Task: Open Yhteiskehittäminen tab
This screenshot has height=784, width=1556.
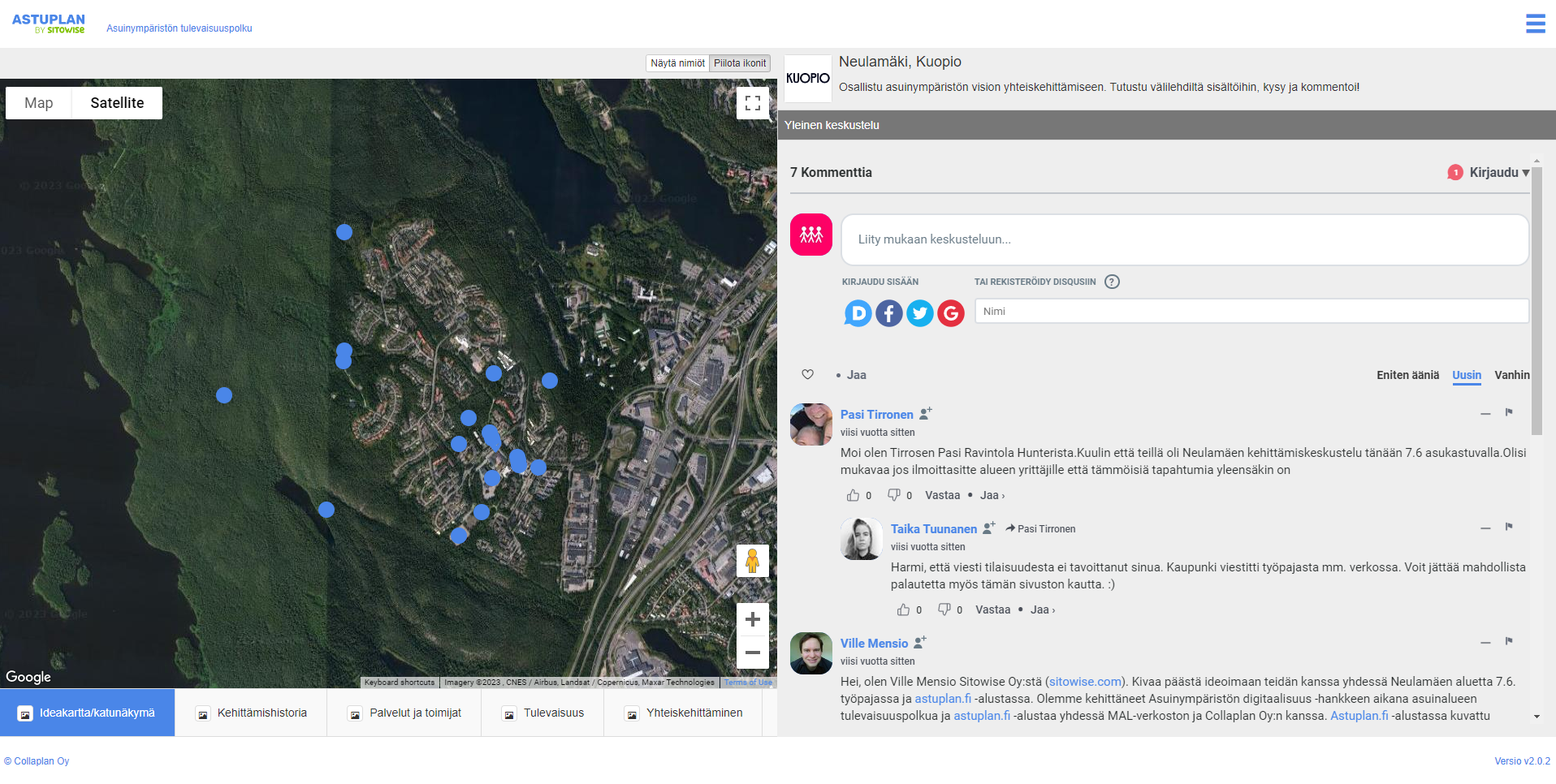Action: point(684,713)
